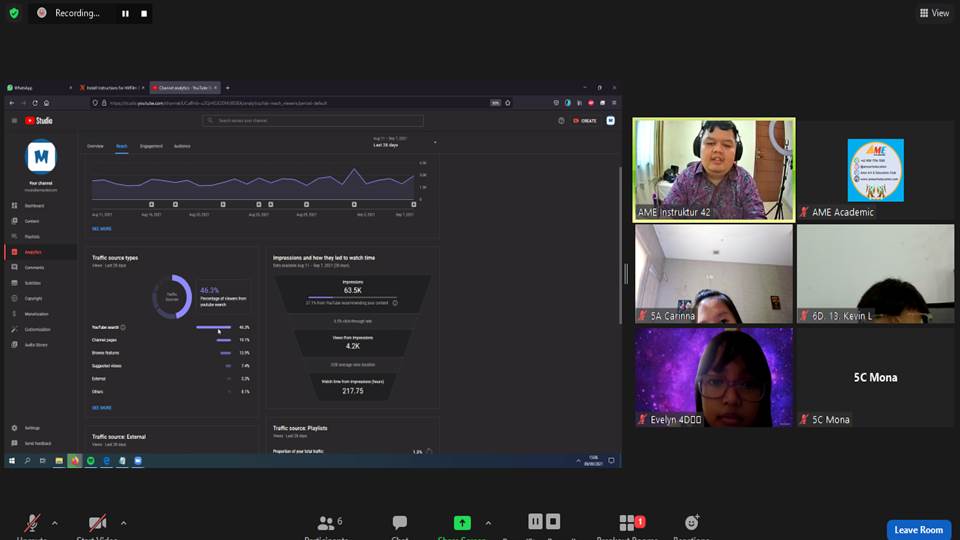Stop recording next to Recording label
This screenshot has height=540, width=960.
(144, 13)
